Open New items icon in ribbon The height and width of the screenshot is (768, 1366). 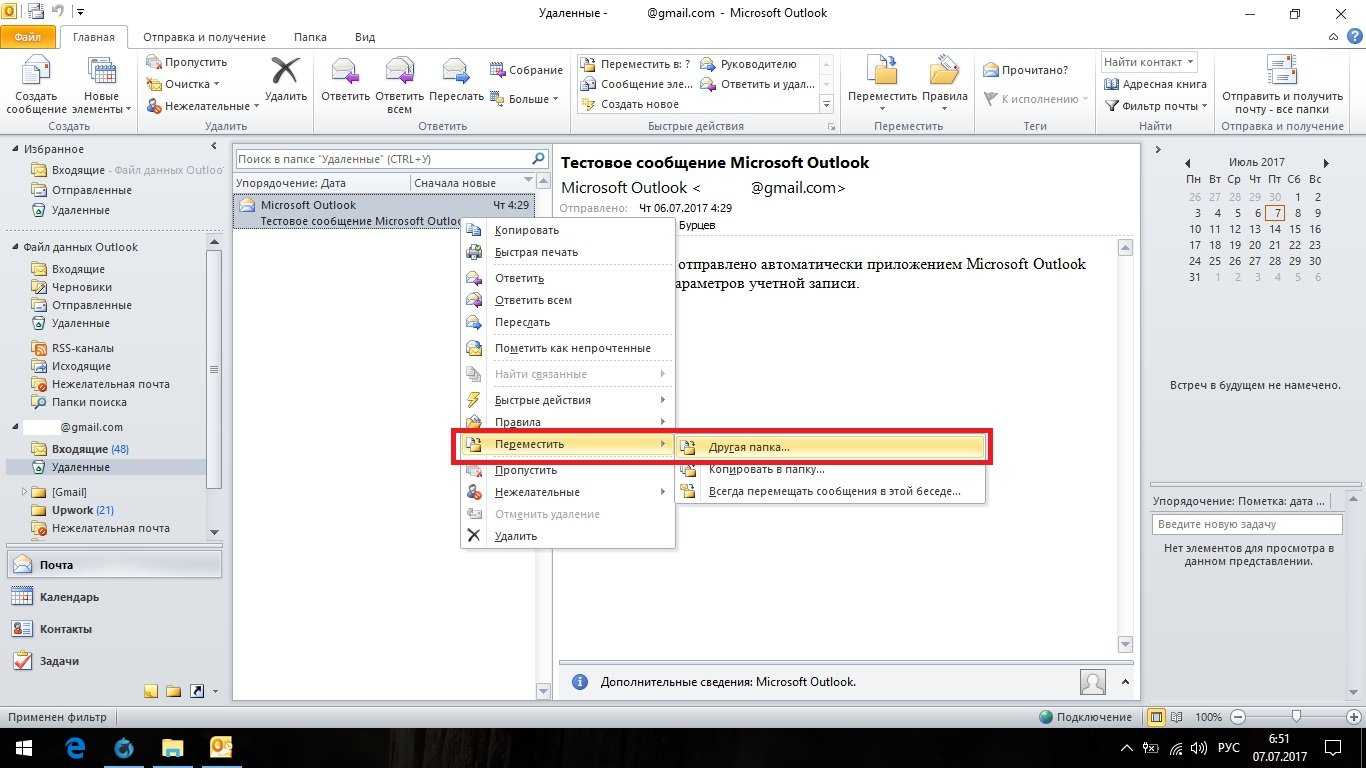(x=102, y=72)
